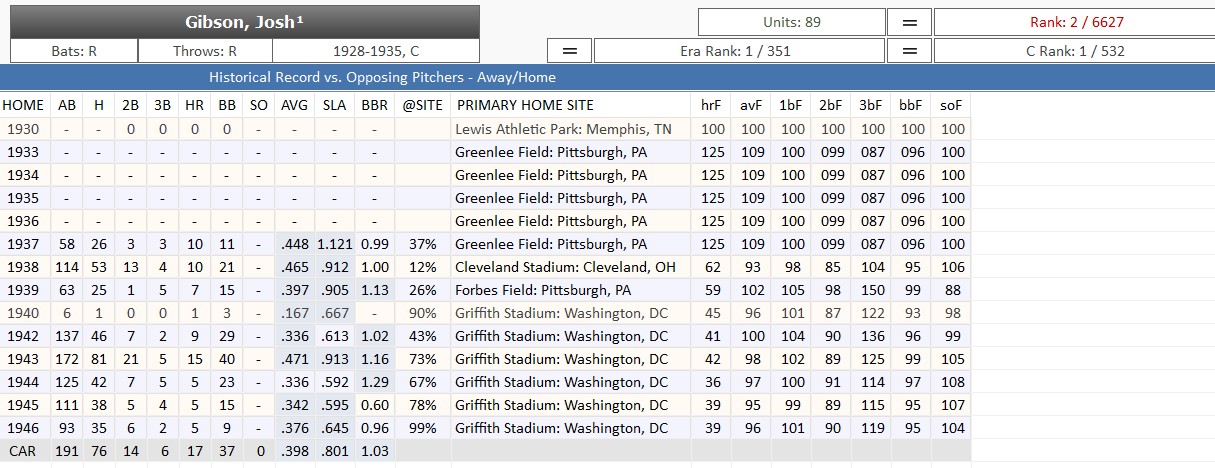Screen dimensions: 1215x468
Task: Click the equals button left of Era Rank
Action: pos(570,50)
